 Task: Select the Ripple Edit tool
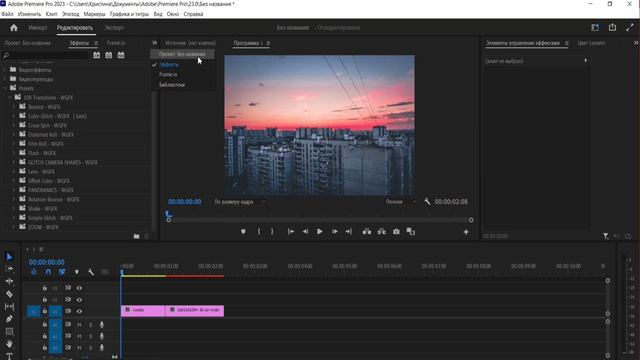pyautogui.click(x=9, y=281)
